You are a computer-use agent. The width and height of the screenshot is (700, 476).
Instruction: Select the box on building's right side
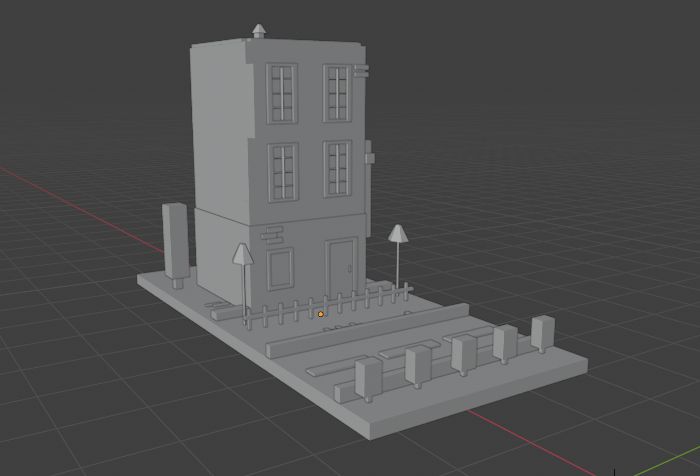(369, 157)
